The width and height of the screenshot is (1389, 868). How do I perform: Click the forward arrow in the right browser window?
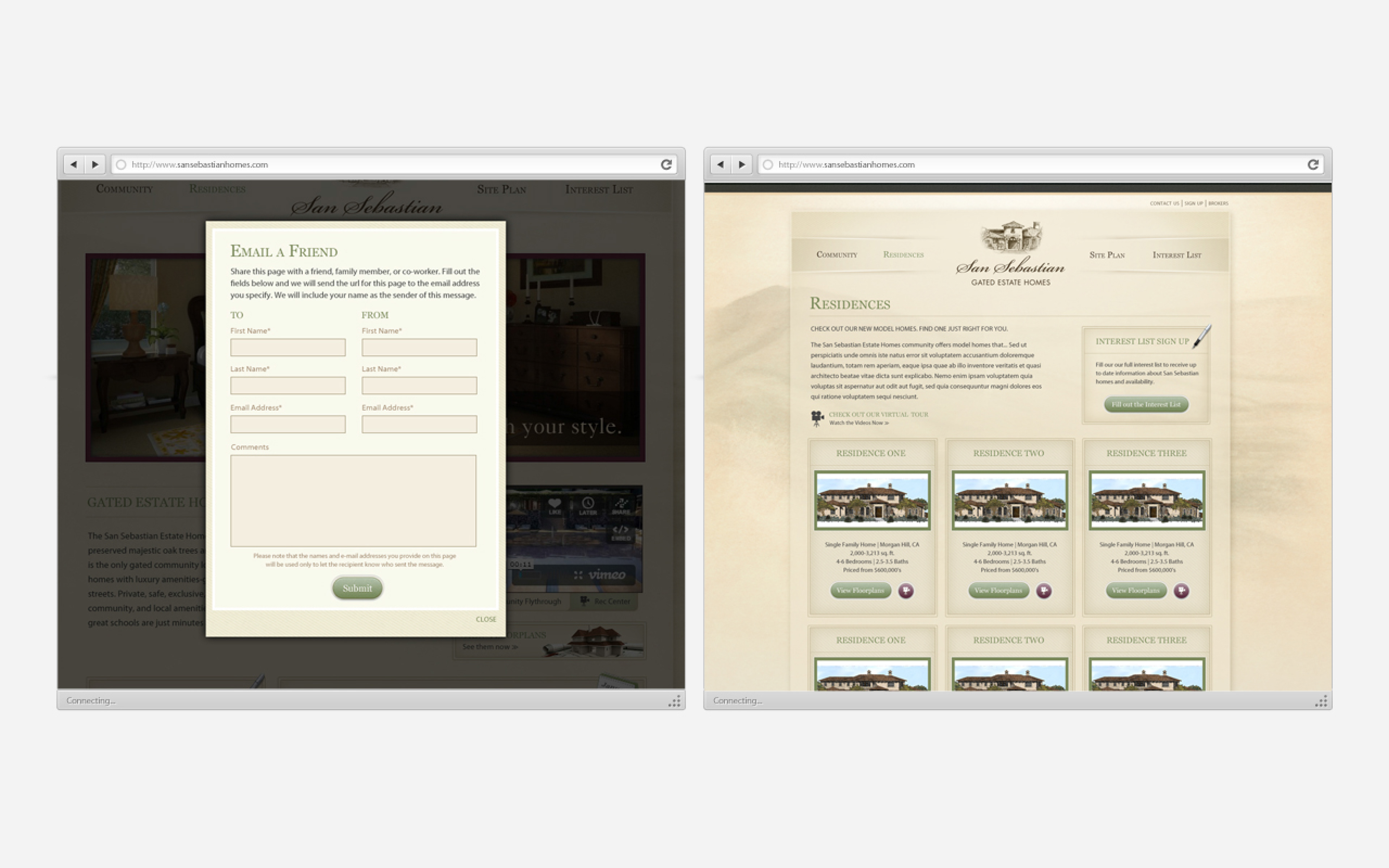742,165
